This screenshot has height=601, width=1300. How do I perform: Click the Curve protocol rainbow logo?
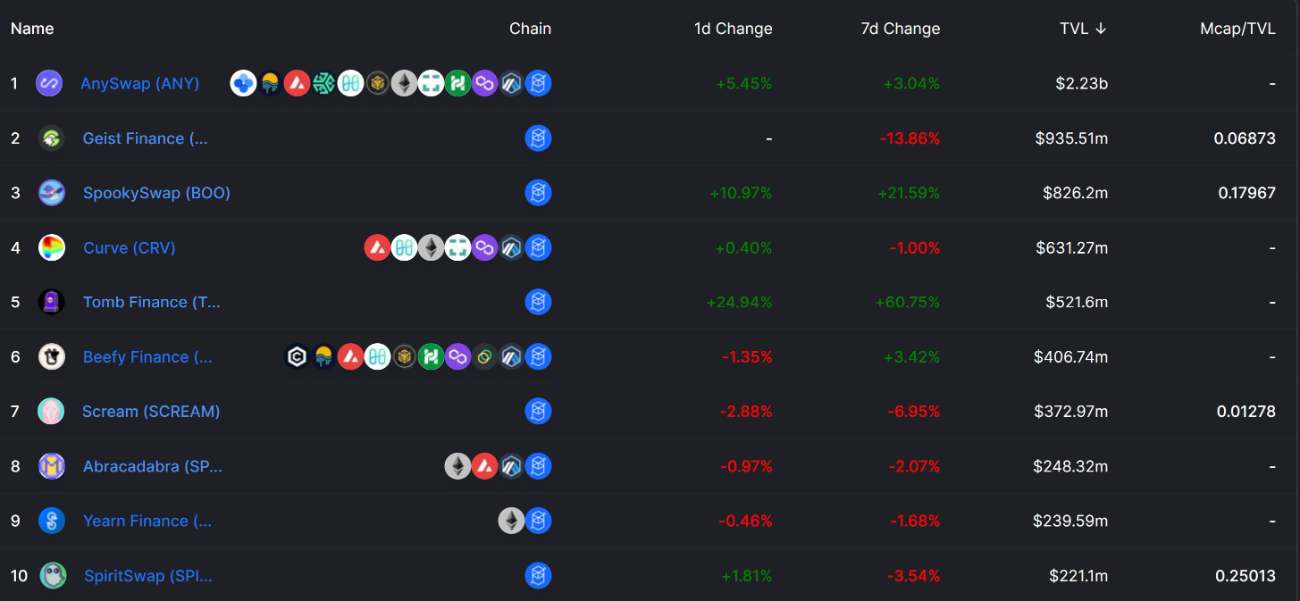point(52,248)
